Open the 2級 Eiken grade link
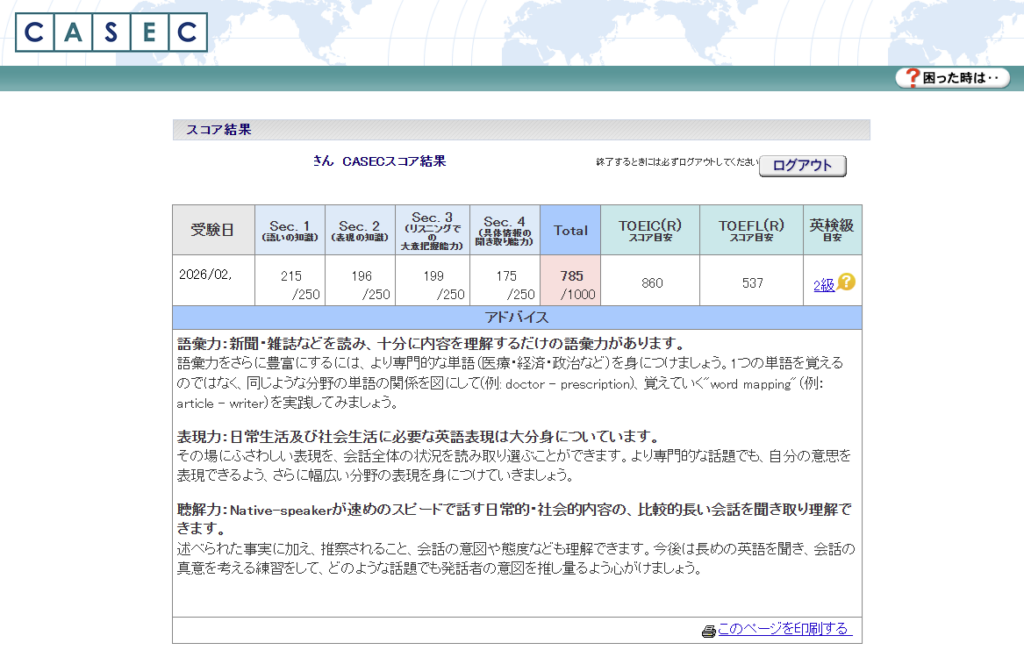The width and height of the screenshot is (1024, 650). [823, 285]
